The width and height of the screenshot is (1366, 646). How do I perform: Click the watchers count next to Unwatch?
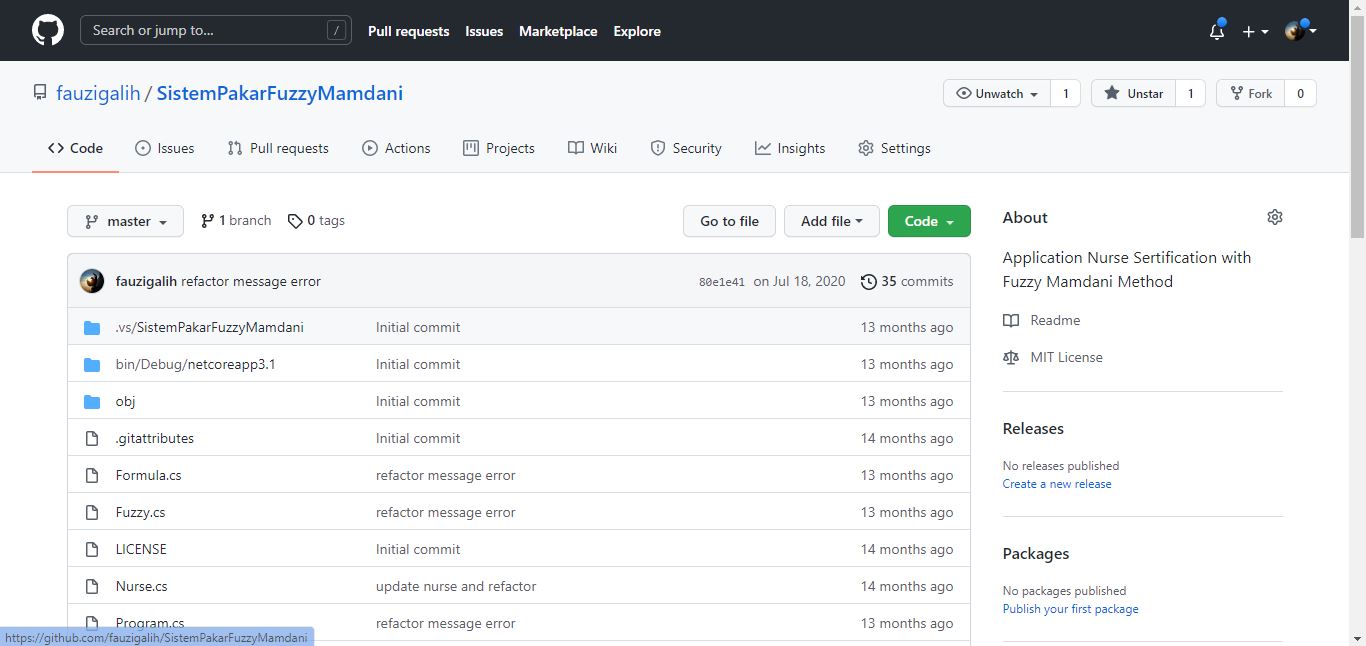click(1066, 93)
